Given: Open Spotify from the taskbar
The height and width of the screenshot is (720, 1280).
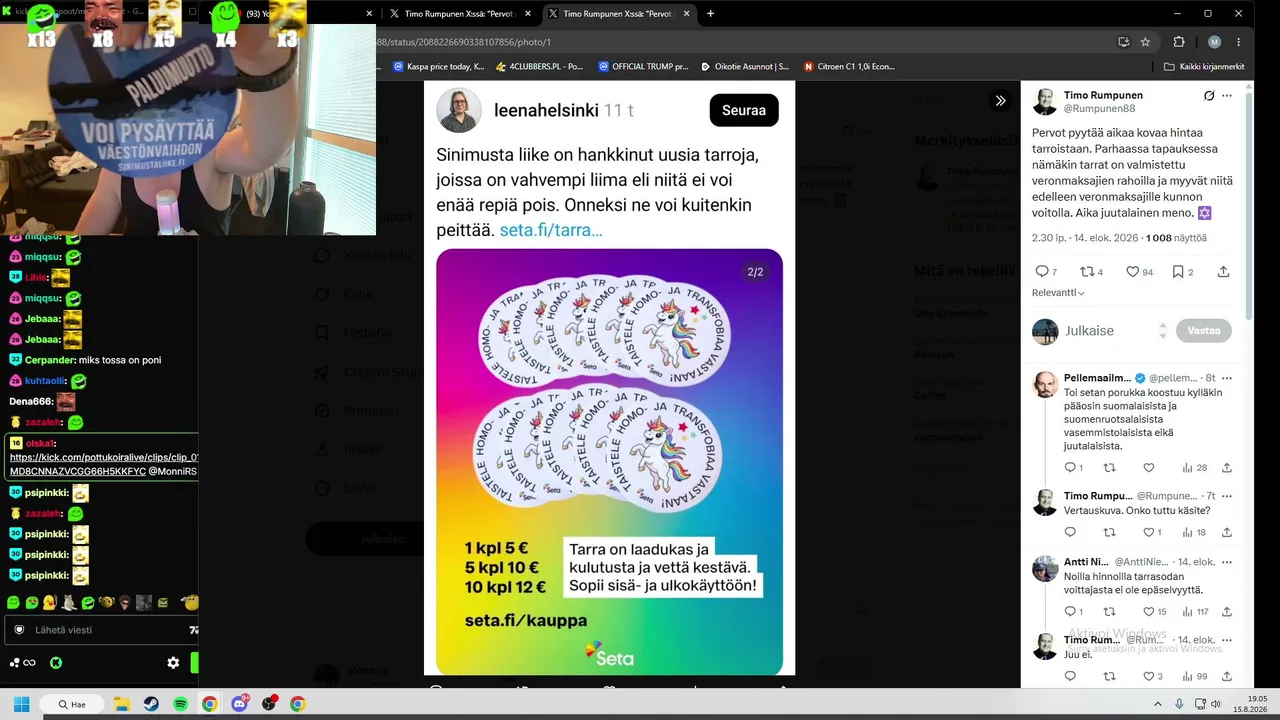Looking at the screenshot, I should (x=180, y=704).
